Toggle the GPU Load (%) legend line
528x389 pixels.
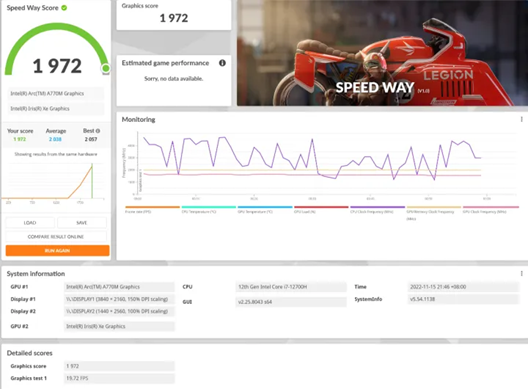(x=321, y=209)
